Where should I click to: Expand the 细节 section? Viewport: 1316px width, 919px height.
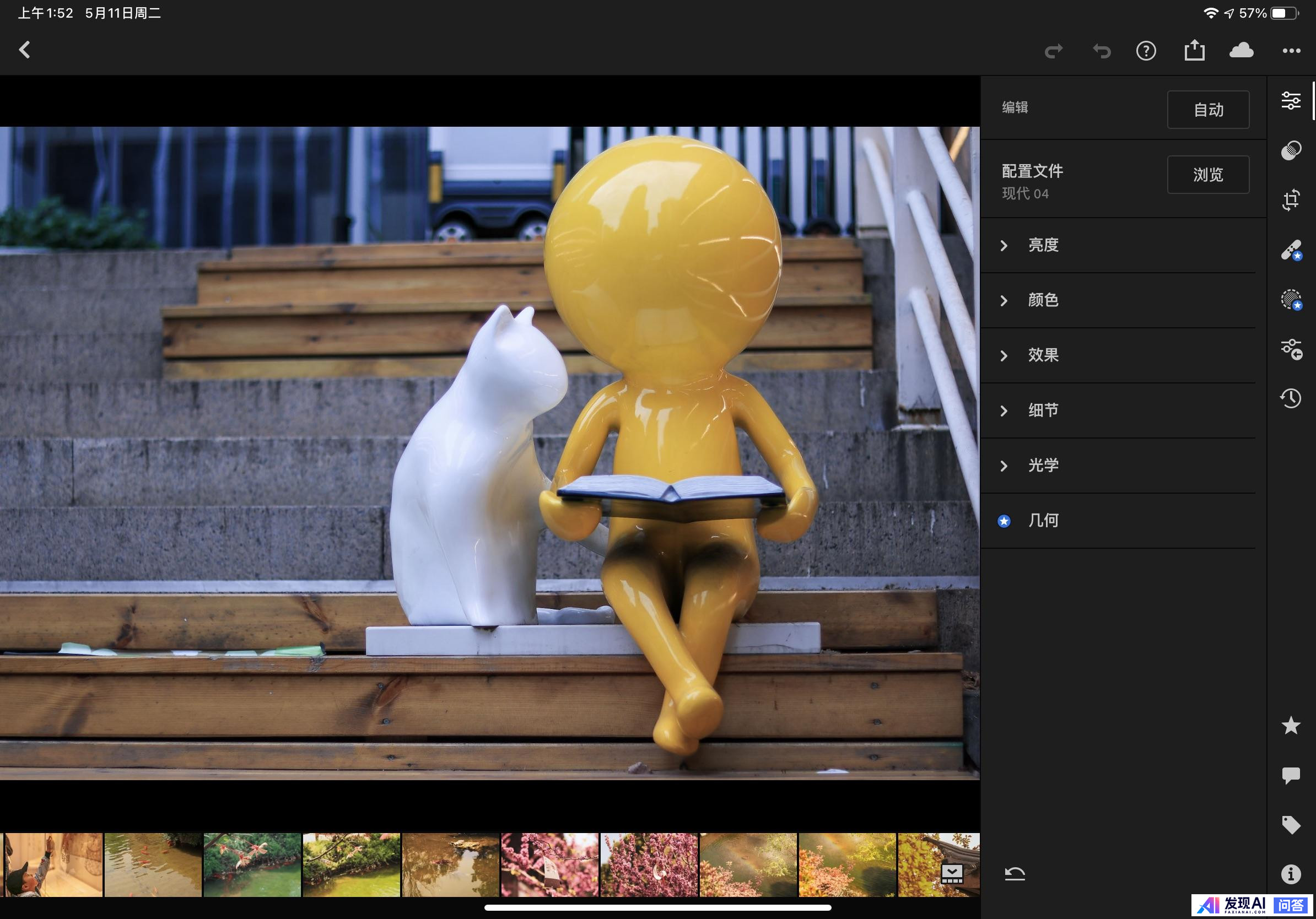1118,410
